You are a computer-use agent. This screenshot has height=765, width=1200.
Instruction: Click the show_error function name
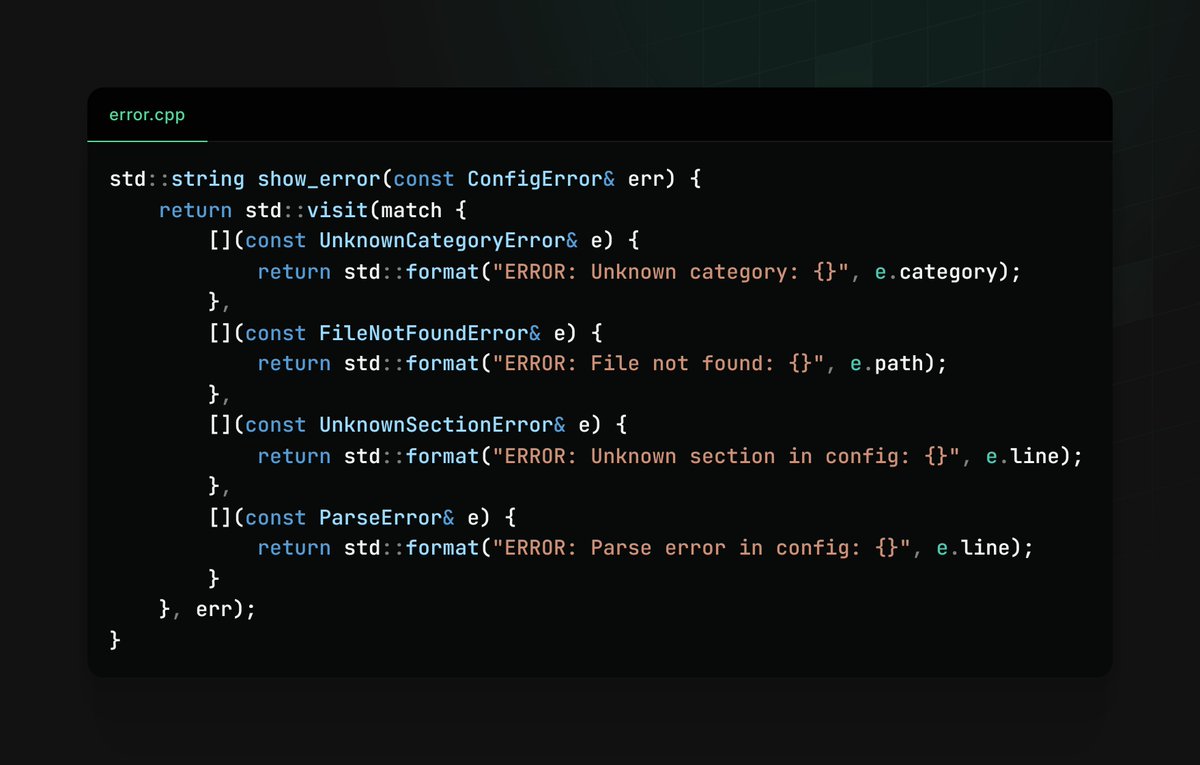click(319, 180)
